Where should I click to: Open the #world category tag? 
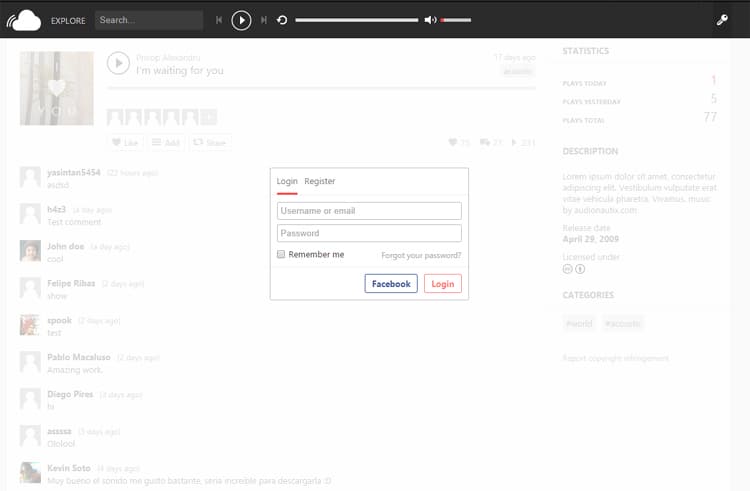(x=579, y=324)
